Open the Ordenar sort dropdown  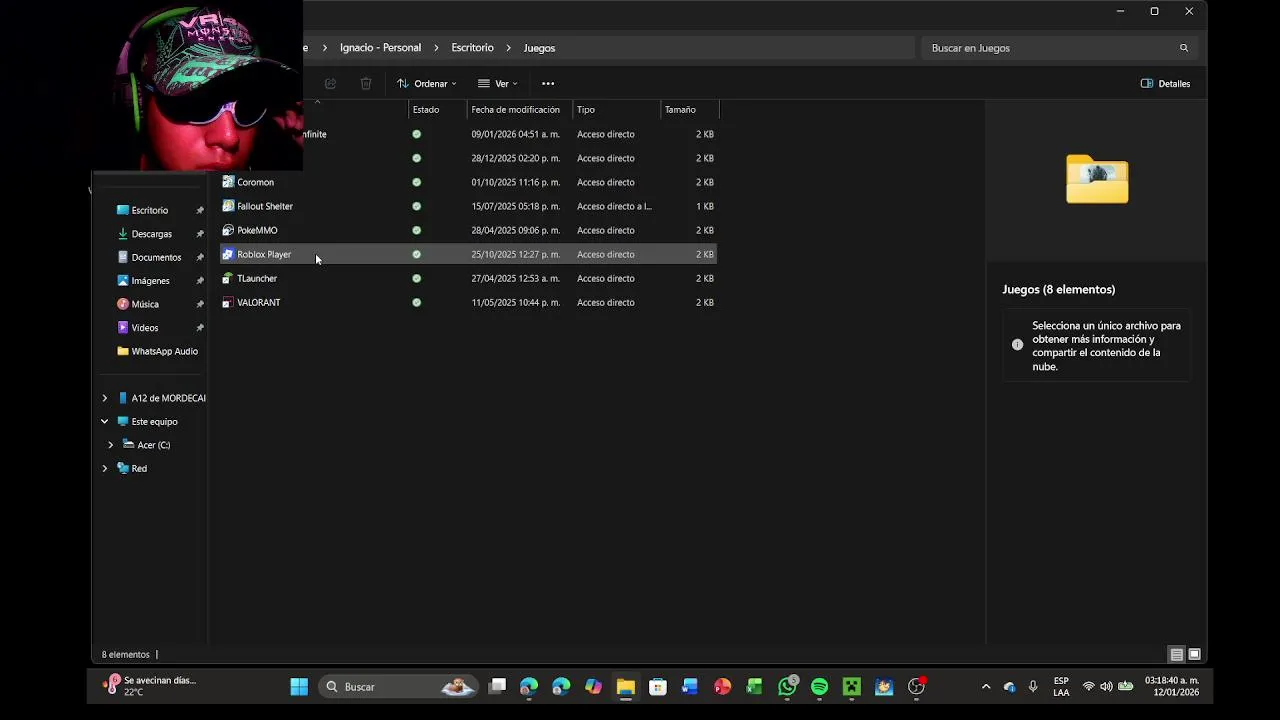(x=427, y=84)
